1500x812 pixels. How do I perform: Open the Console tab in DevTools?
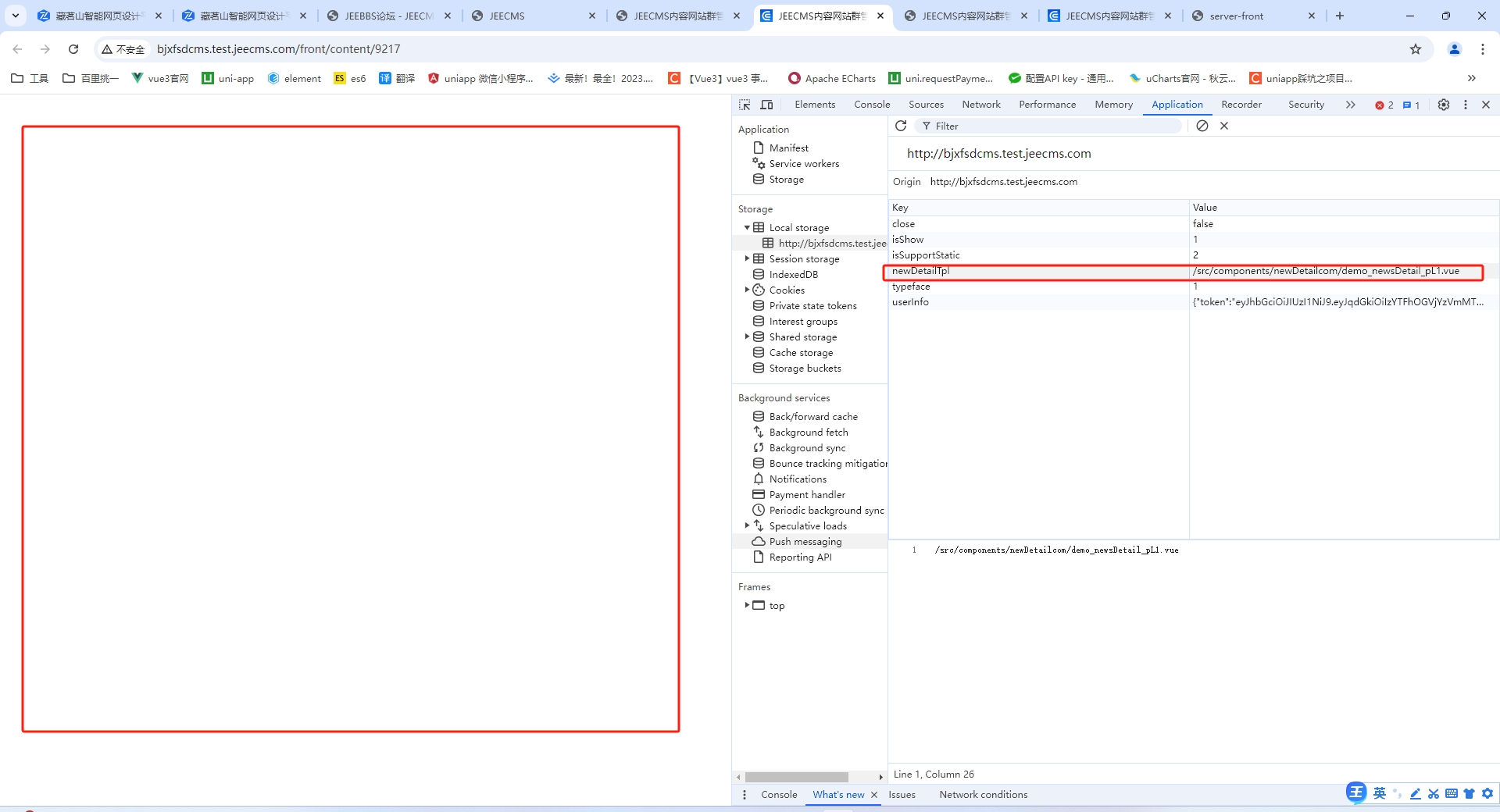pos(872,105)
